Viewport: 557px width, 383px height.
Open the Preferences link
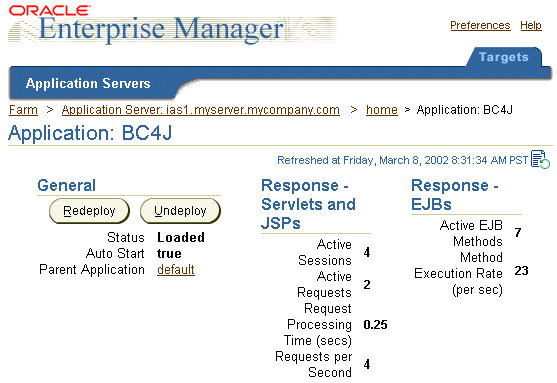click(480, 25)
